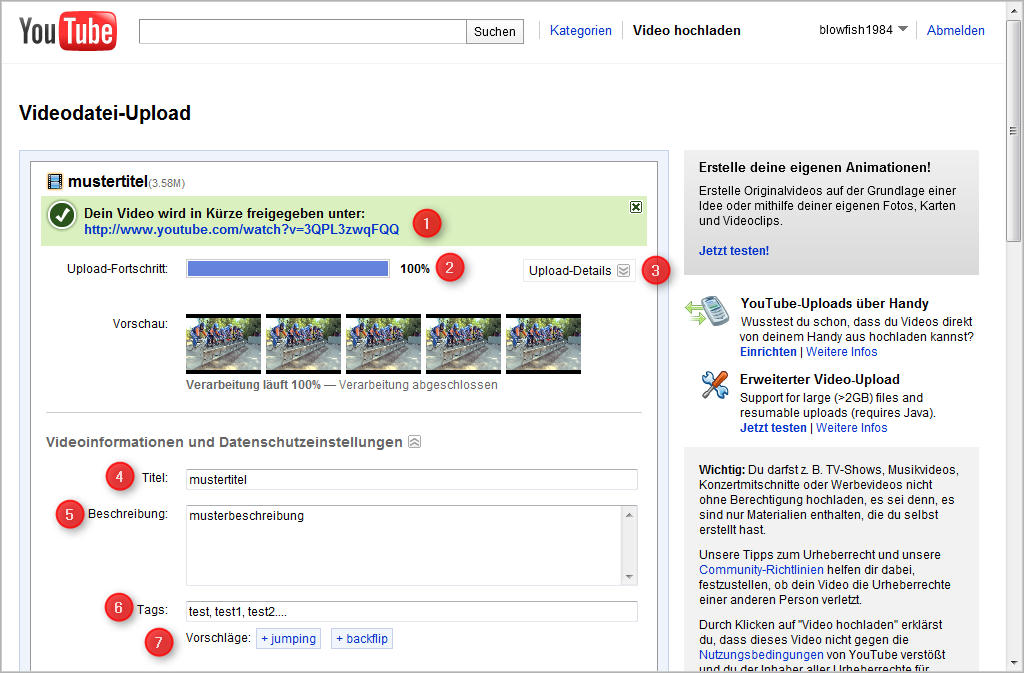1024x673 pixels.
Task: Open the blowfish1984 account dropdown
Action: pos(863,30)
